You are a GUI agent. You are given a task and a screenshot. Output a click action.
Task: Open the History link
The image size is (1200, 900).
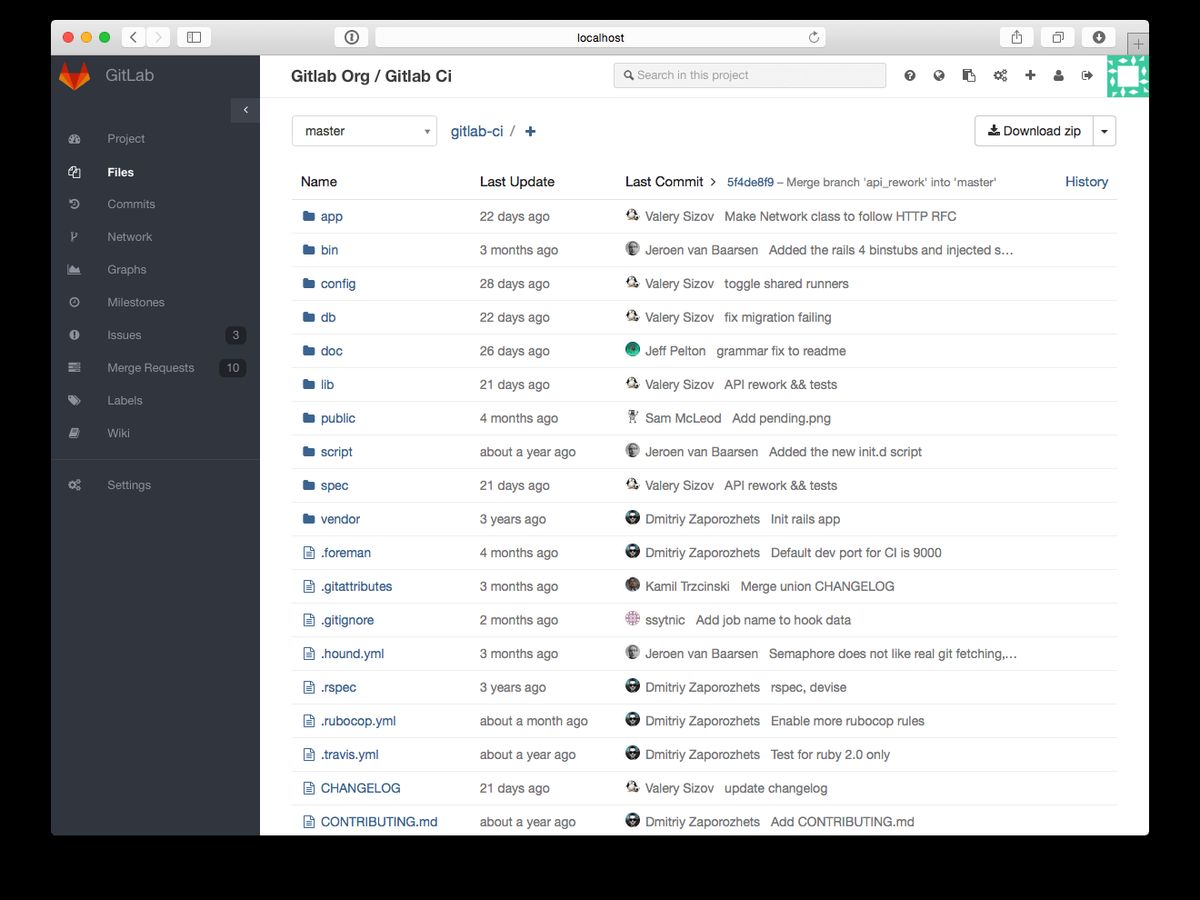click(x=1086, y=182)
